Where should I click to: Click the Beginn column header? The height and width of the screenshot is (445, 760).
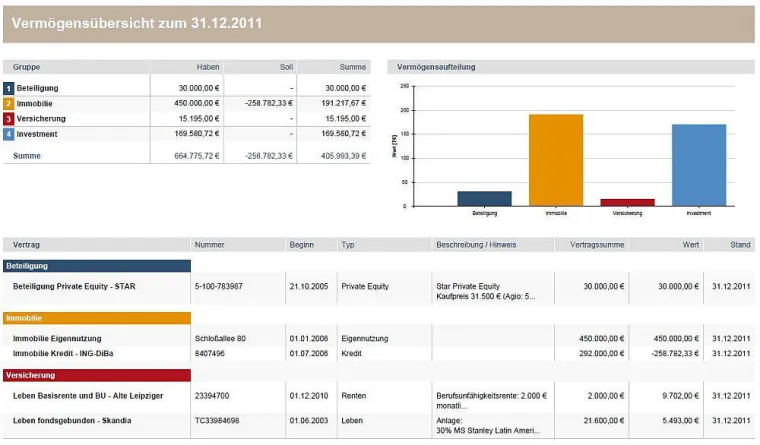click(302, 244)
